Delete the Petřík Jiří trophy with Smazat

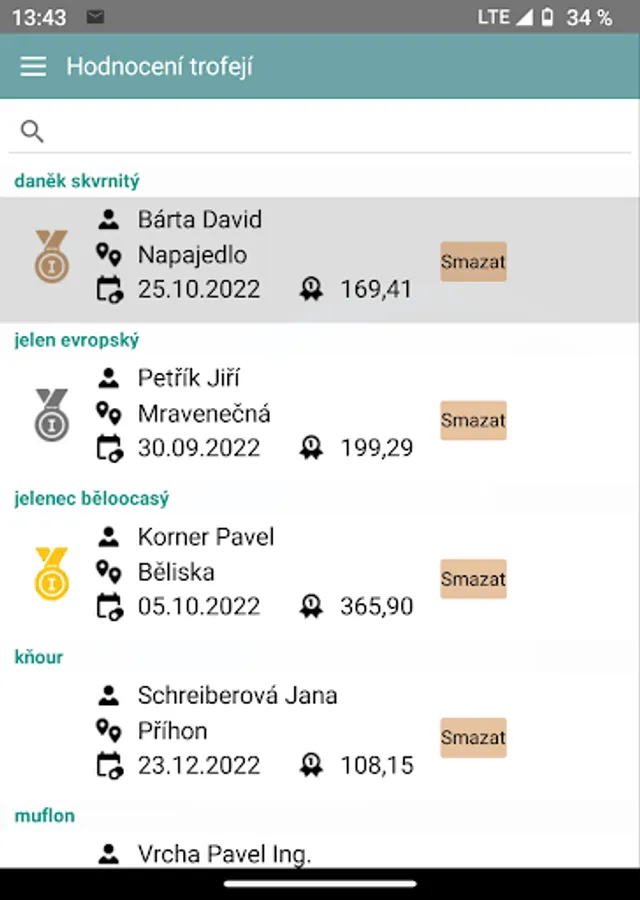pyautogui.click(x=473, y=420)
